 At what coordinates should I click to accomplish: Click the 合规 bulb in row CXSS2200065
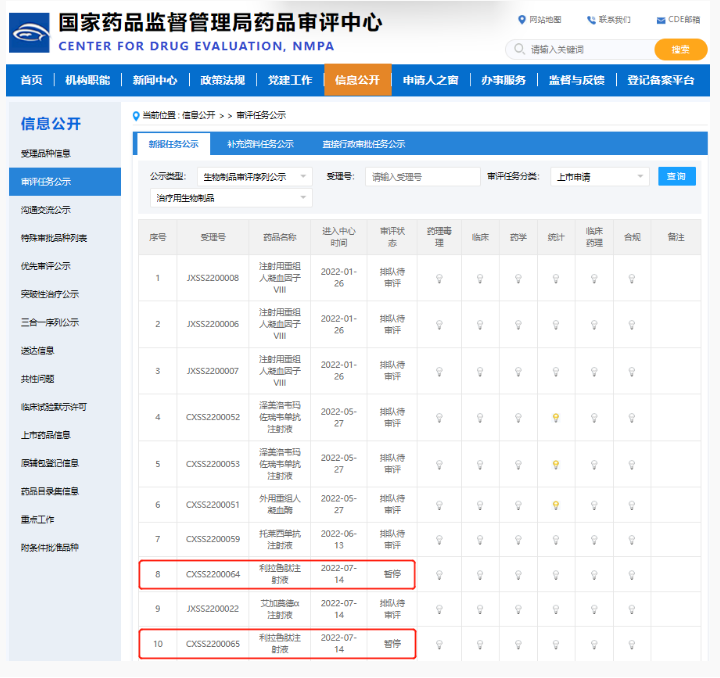(632, 644)
